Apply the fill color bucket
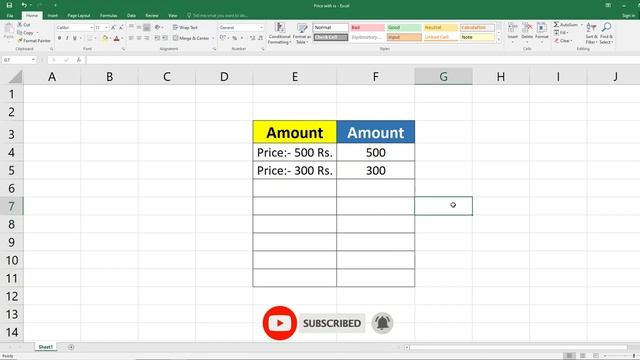The height and width of the screenshot is (360, 640). [104, 38]
